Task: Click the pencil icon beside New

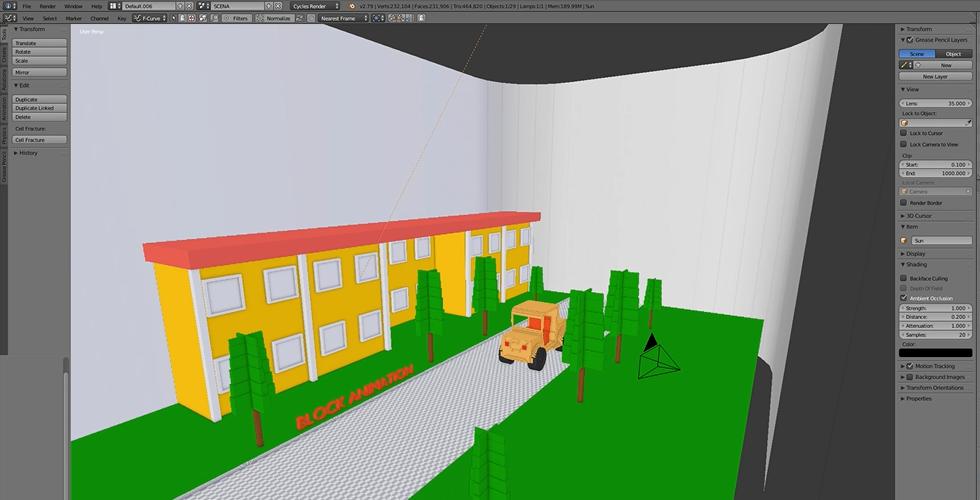Action: point(904,65)
